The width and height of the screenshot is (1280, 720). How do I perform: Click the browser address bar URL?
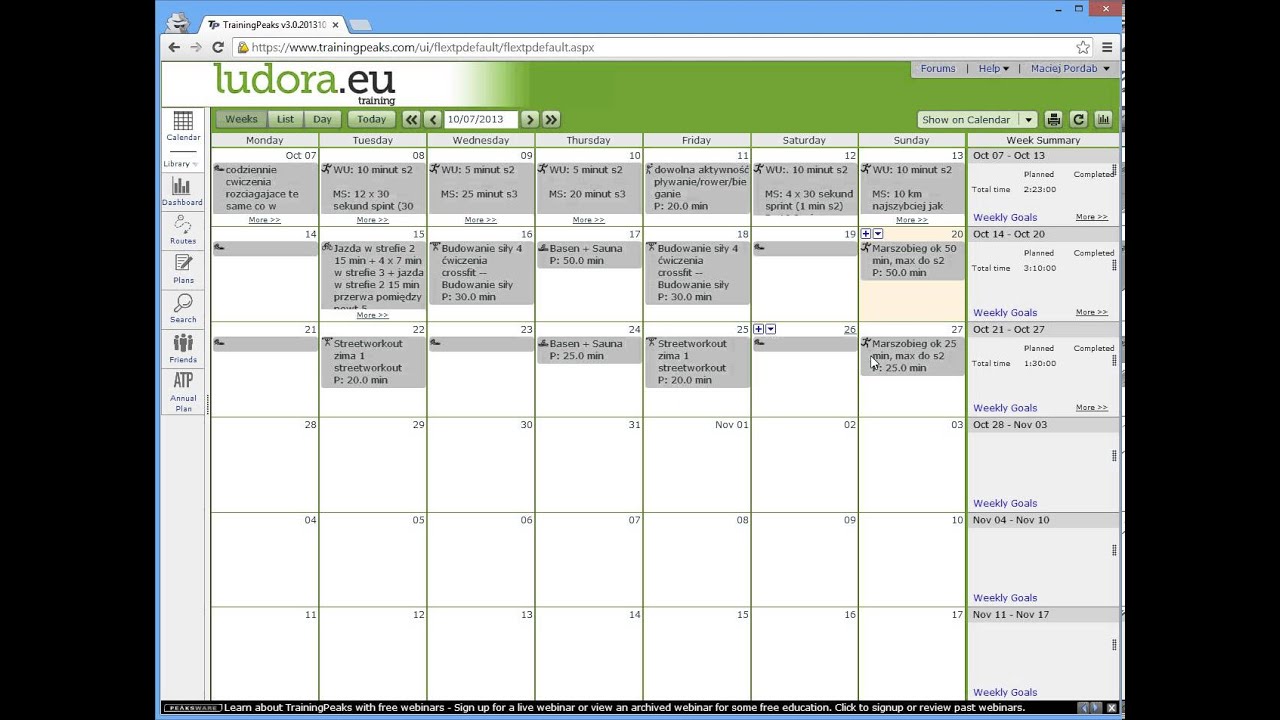tap(423, 47)
